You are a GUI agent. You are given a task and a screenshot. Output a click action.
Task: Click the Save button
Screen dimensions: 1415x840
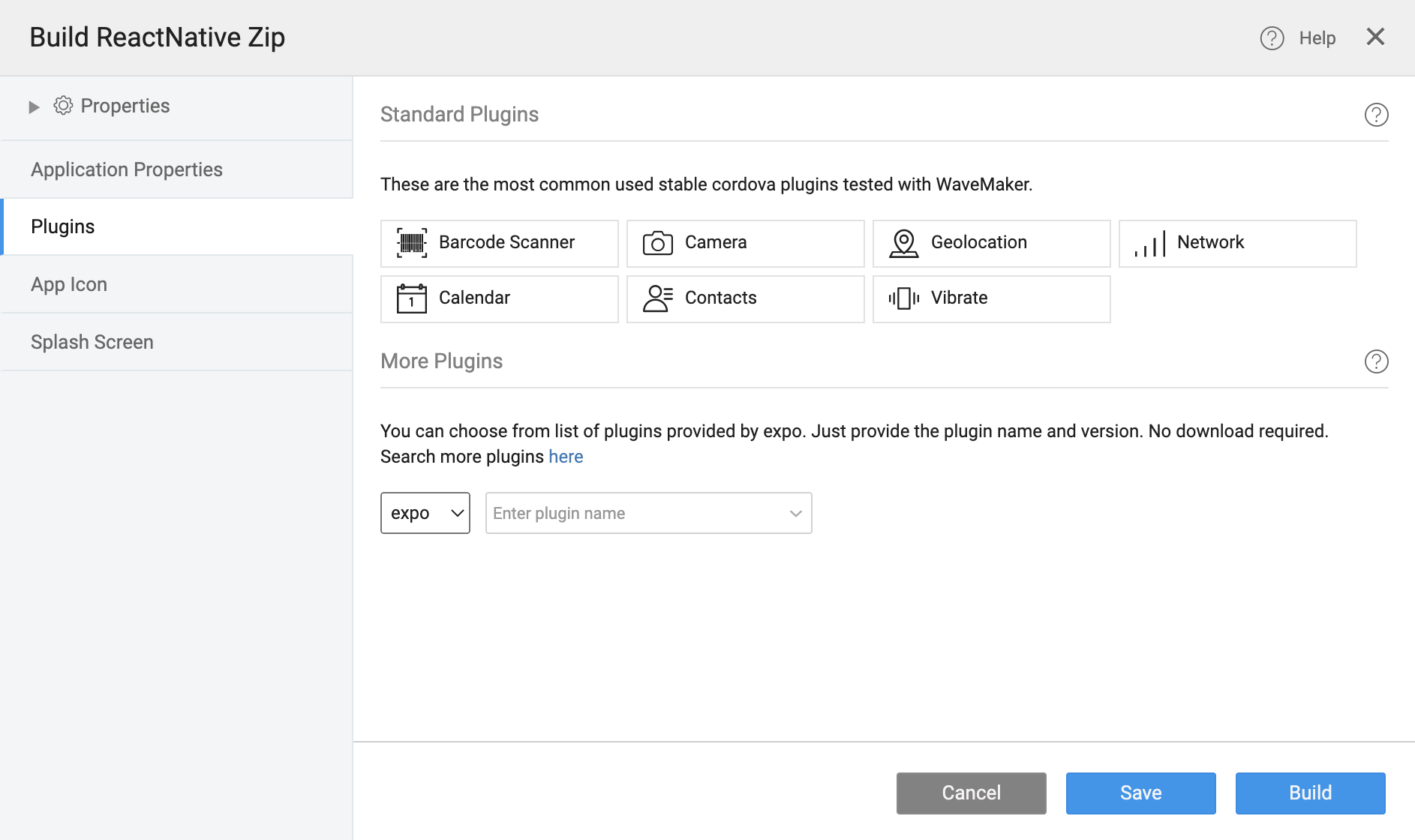click(x=1140, y=793)
